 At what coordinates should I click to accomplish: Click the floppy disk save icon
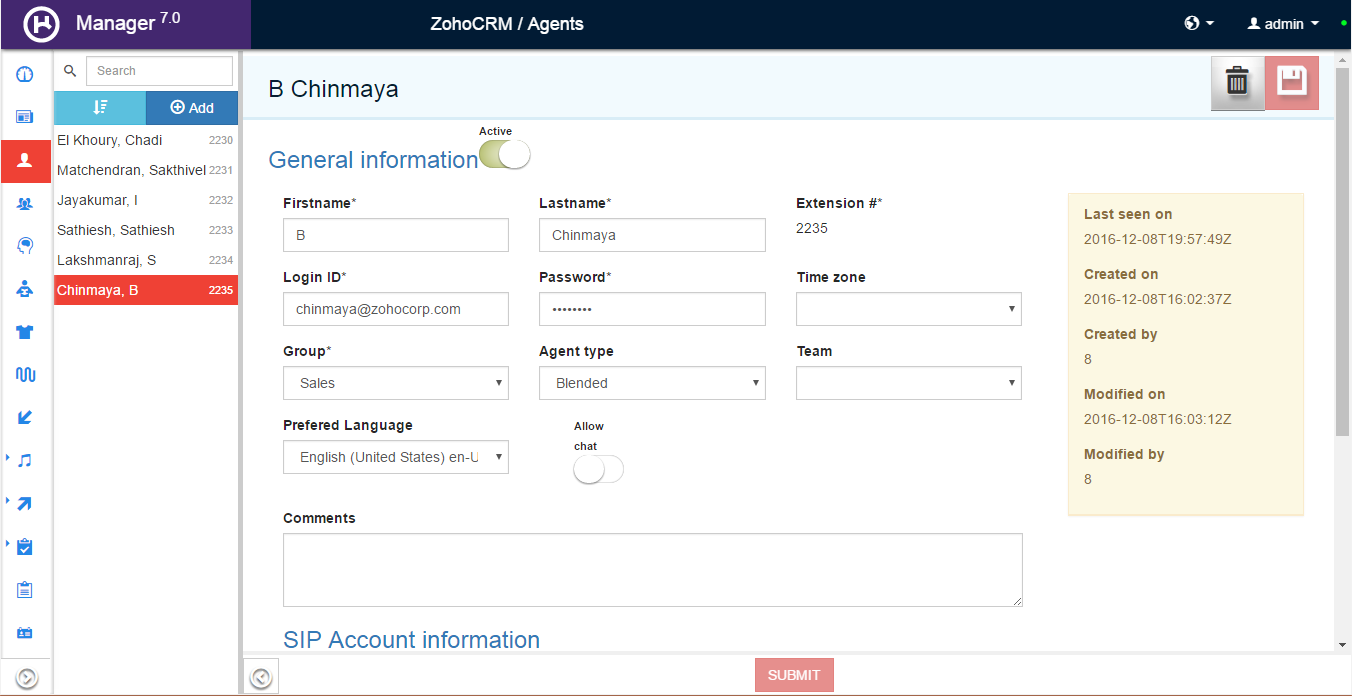point(1292,83)
